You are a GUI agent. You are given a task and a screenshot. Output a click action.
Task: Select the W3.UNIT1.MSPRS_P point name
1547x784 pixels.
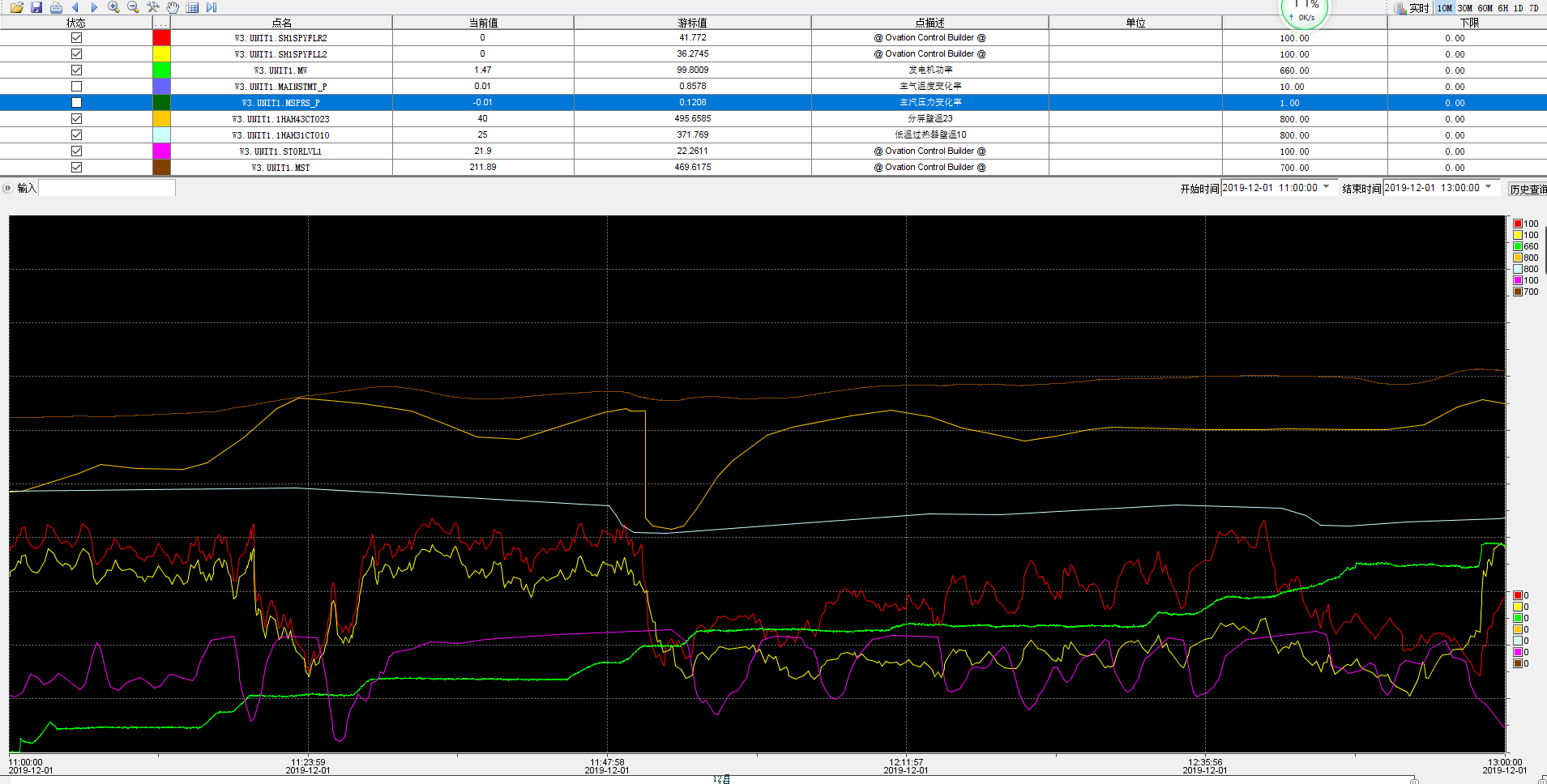click(x=280, y=103)
